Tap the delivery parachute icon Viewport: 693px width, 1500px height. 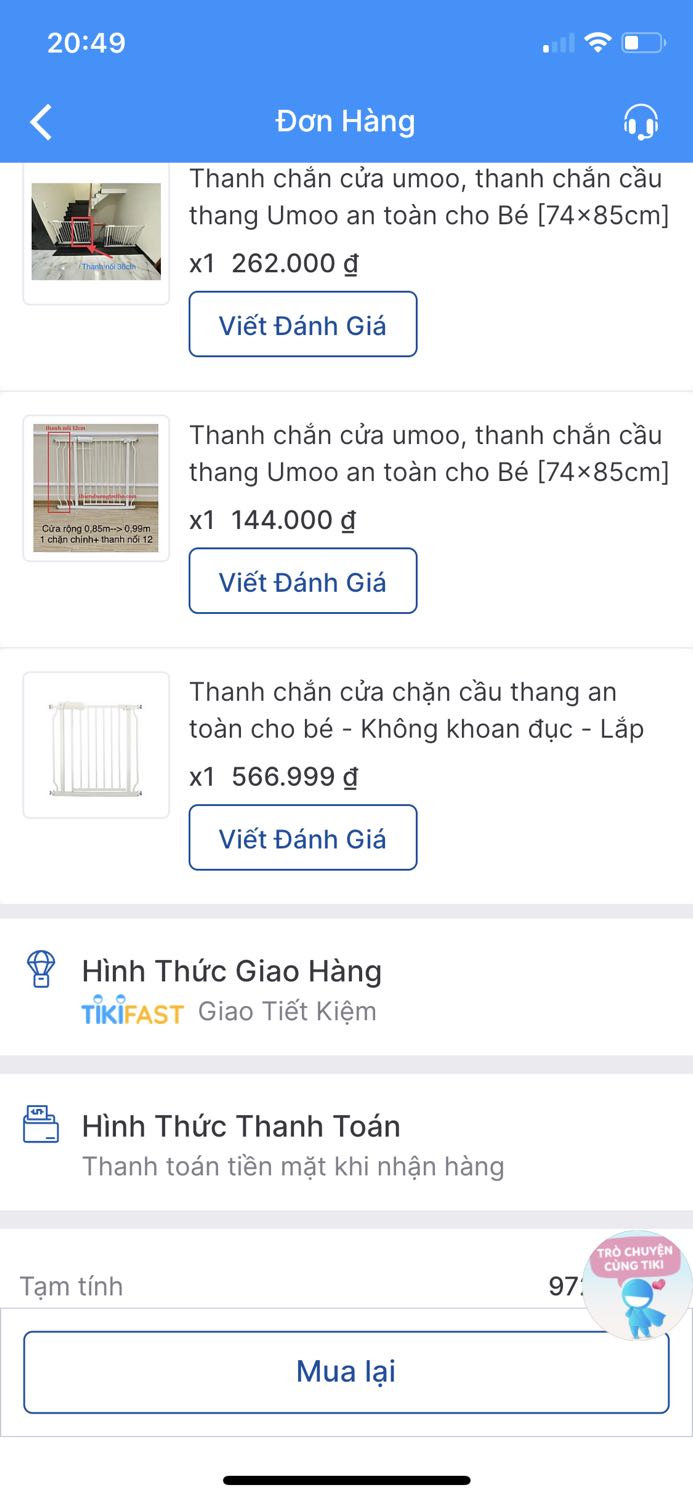click(x=40, y=970)
